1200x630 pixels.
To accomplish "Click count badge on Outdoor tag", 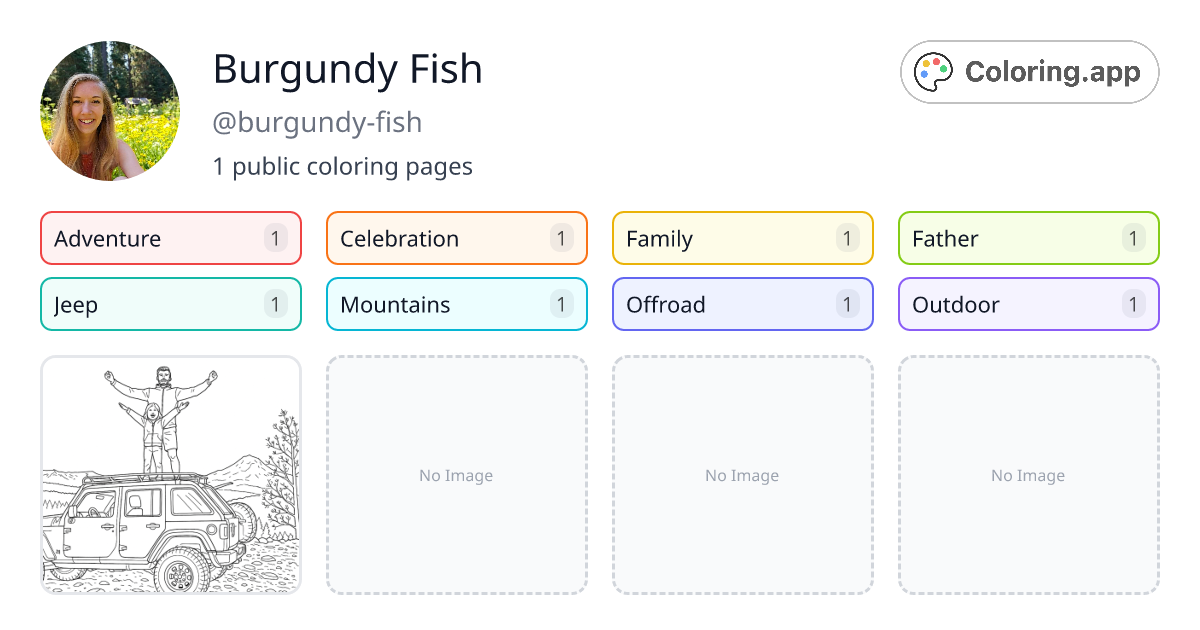I will click(1134, 304).
